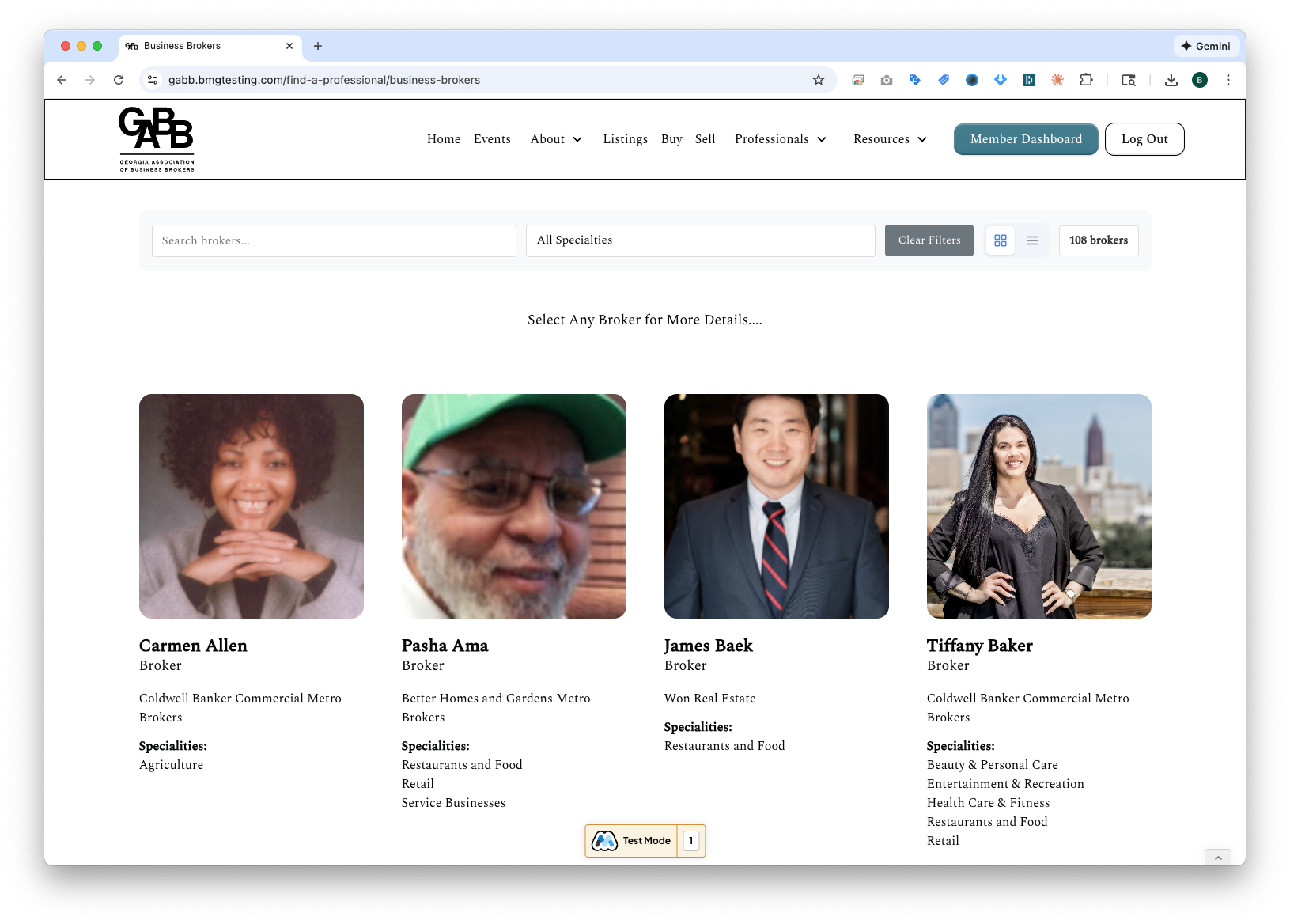Open the Extensions puzzle piece menu
The image size is (1290, 924).
pos(1086,80)
